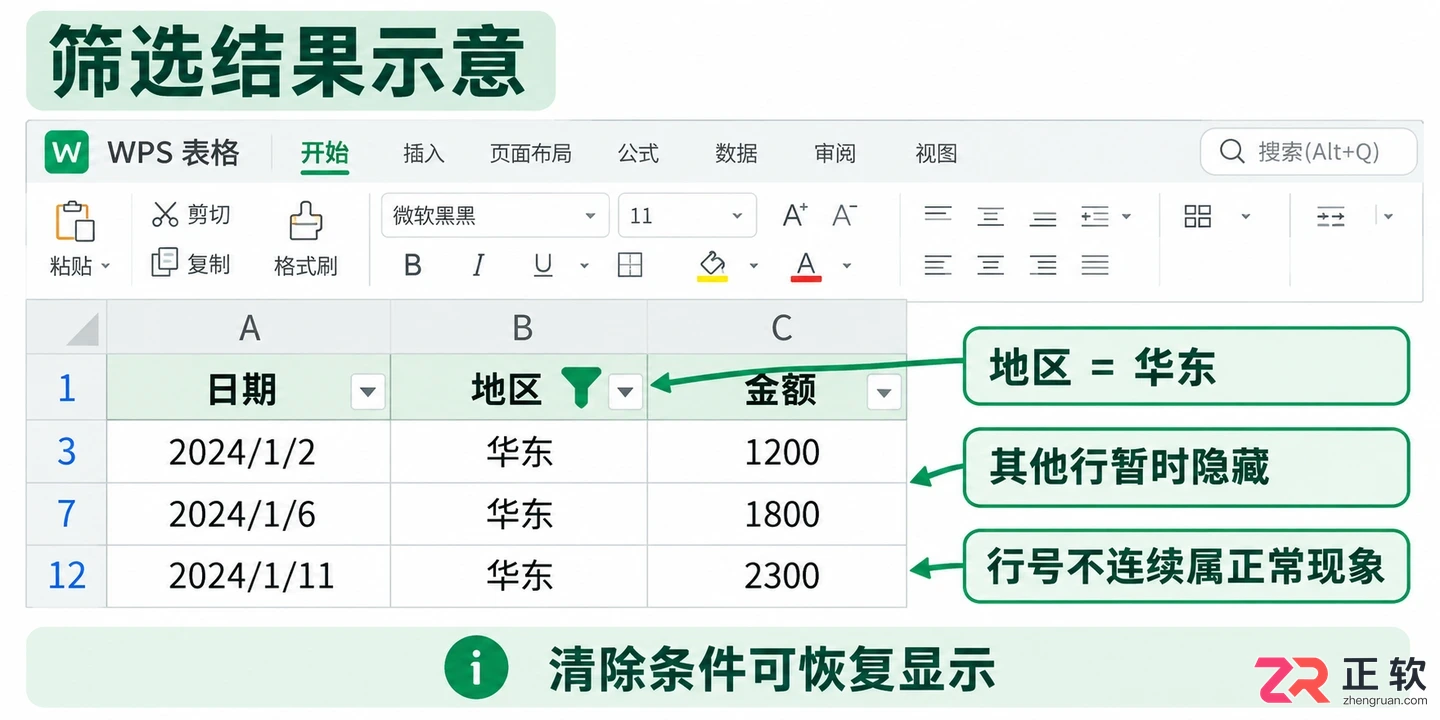1440x720 pixels.
Task: Click amount cell 1800
Action: coord(778,514)
